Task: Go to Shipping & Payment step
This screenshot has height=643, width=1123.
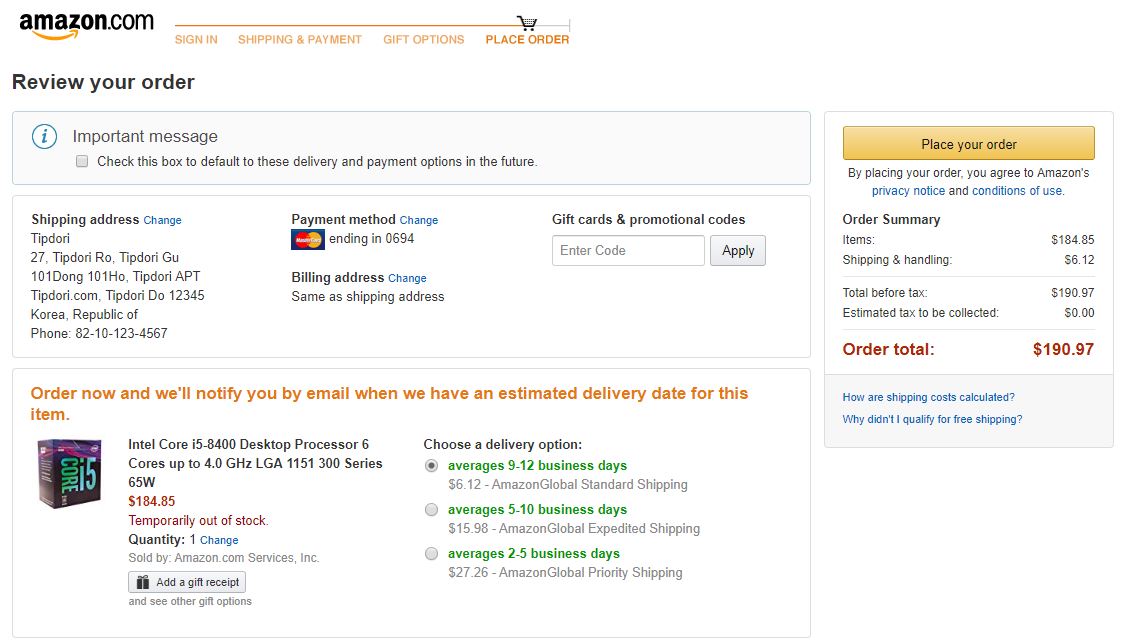Action: [x=300, y=40]
